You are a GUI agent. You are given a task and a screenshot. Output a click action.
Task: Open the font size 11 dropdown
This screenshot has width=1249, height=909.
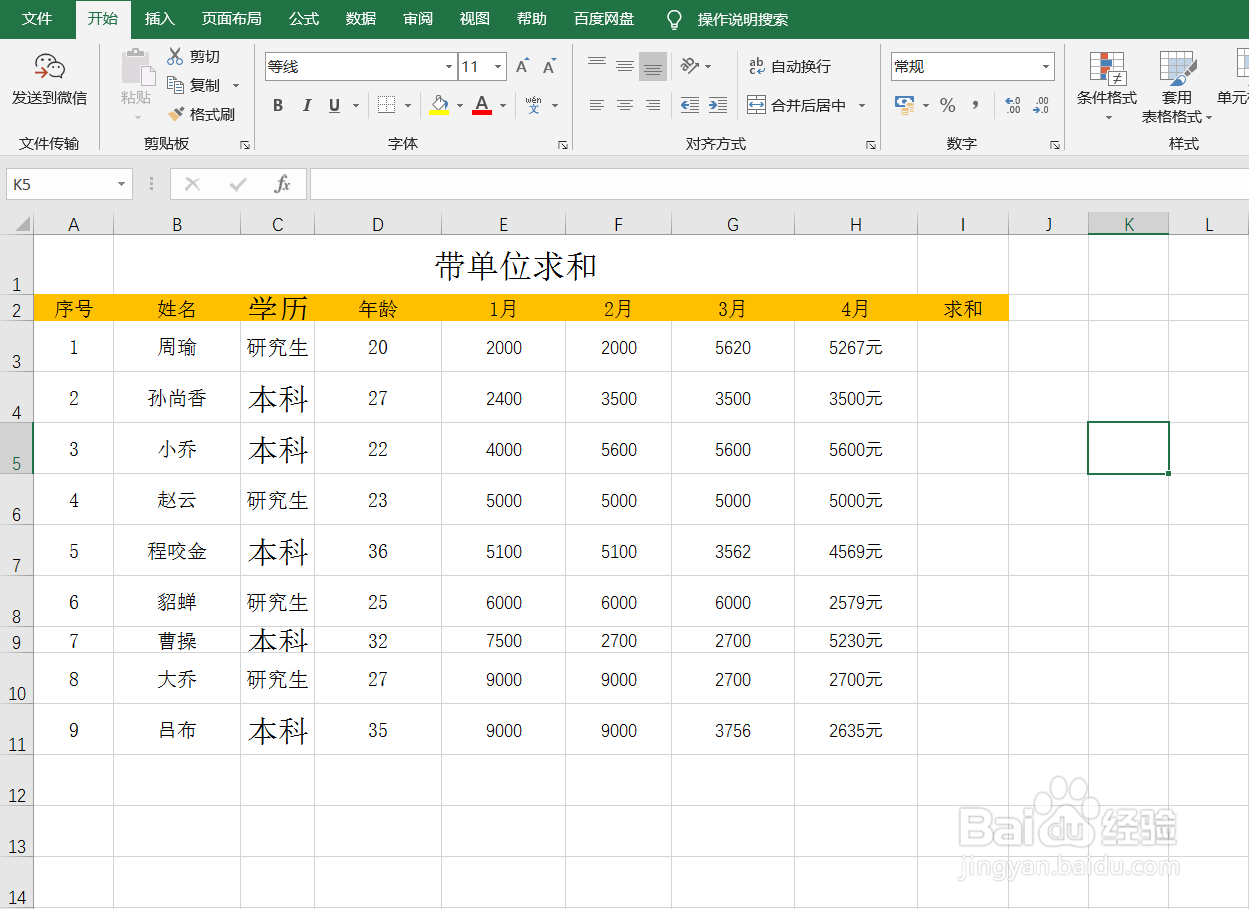point(498,67)
